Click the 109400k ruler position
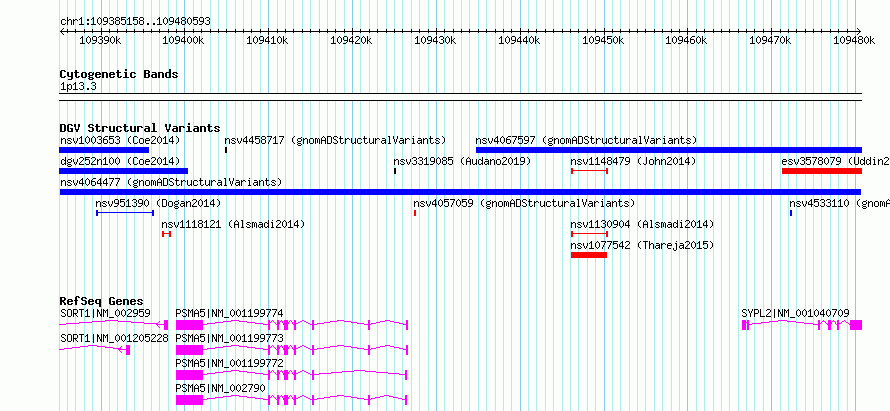The height and width of the screenshot is (411, 890). coord(184,41)
